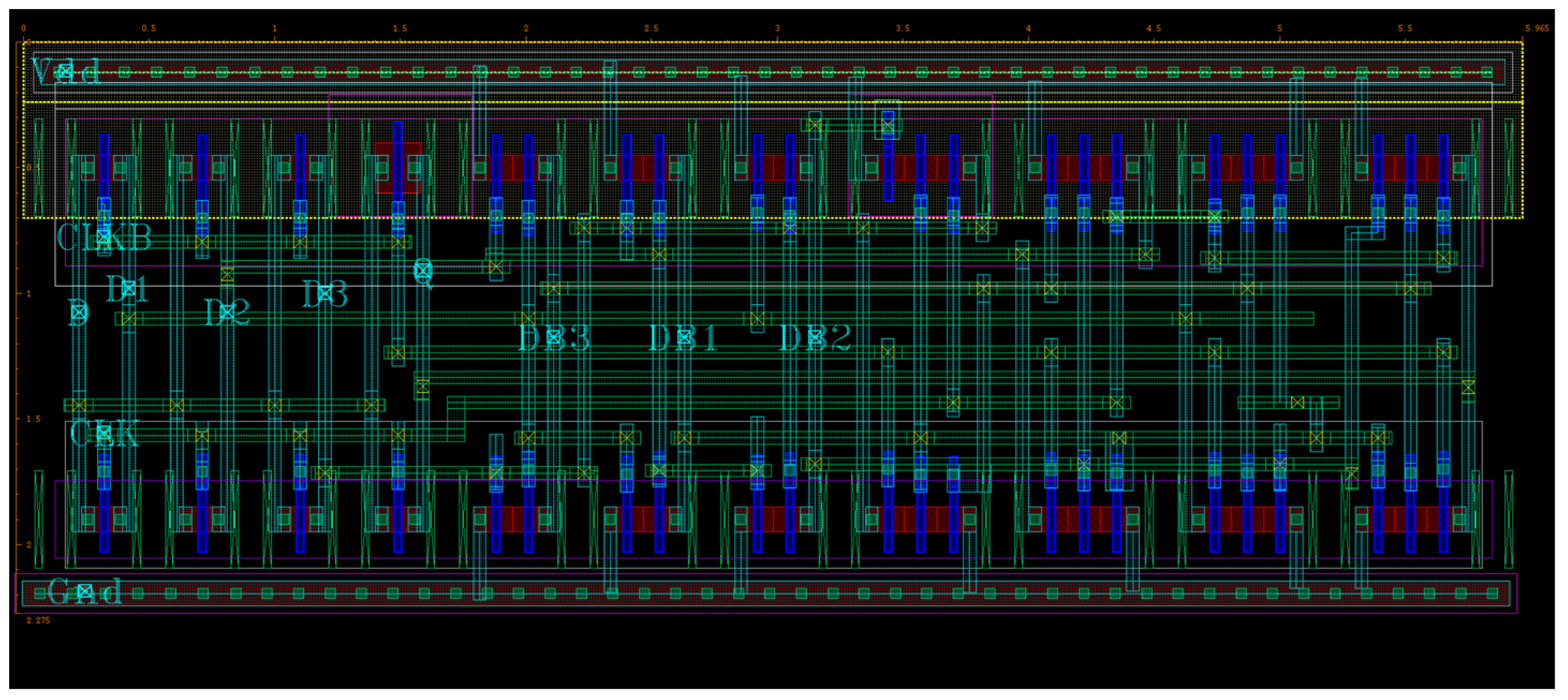Click the Q output pin
Viewport: 1568px width, 700px height.
click(x=423, y=271)
